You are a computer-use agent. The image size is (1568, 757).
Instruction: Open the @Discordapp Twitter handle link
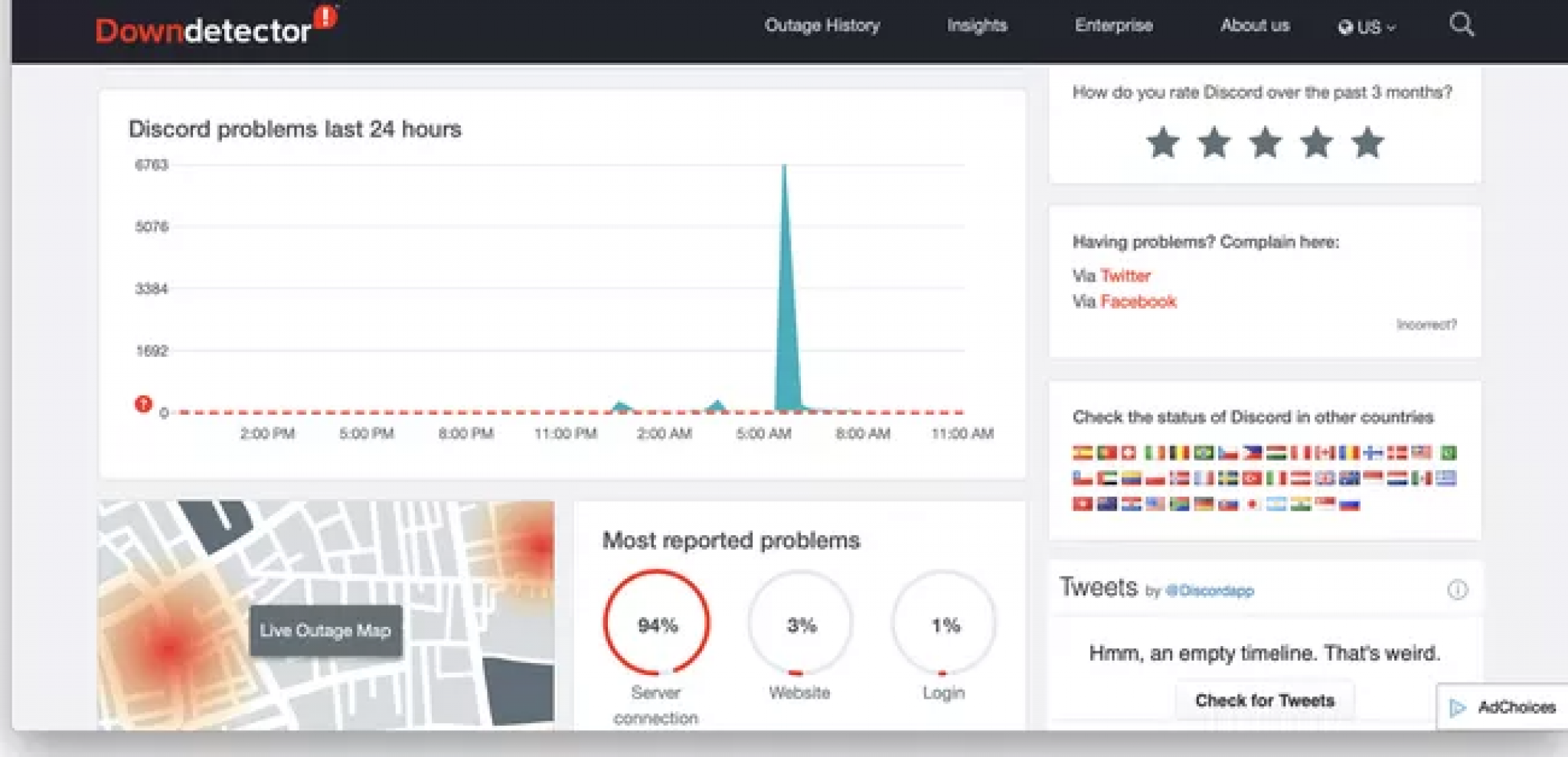tap(1210, 591)
